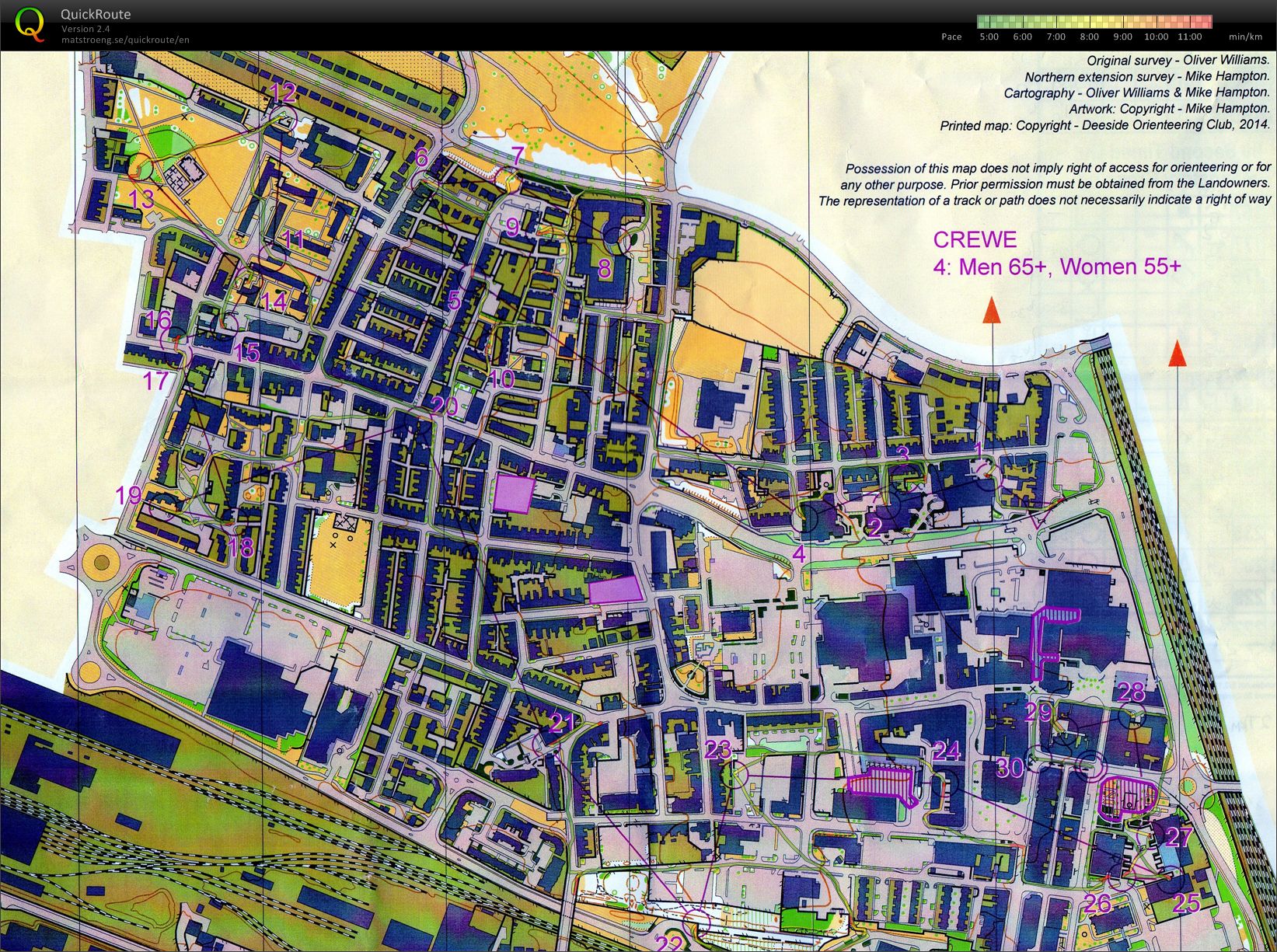Click the QuickRoute Q logo icon
This screenshot has height=952, width=1277.
30,23
